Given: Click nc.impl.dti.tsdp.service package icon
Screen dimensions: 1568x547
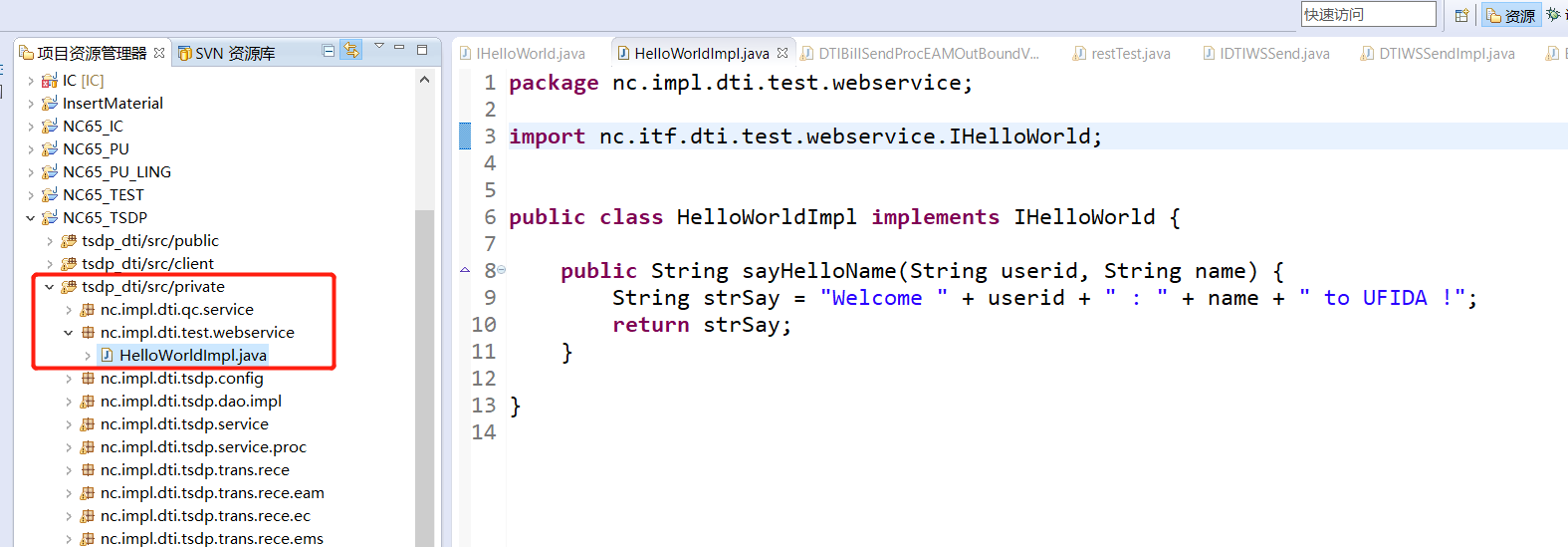Looking at the screenshot, I should [88, 424].
